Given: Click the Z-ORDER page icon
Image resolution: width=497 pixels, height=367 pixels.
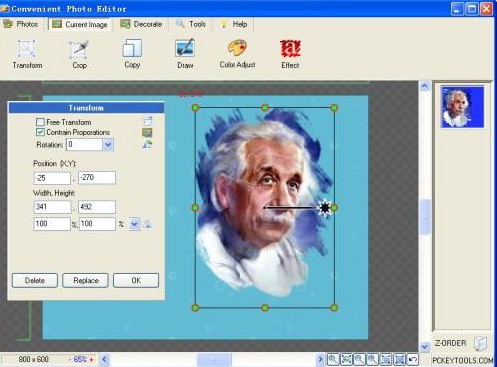Looking at the screenshot, I should [x=480, y=343].
